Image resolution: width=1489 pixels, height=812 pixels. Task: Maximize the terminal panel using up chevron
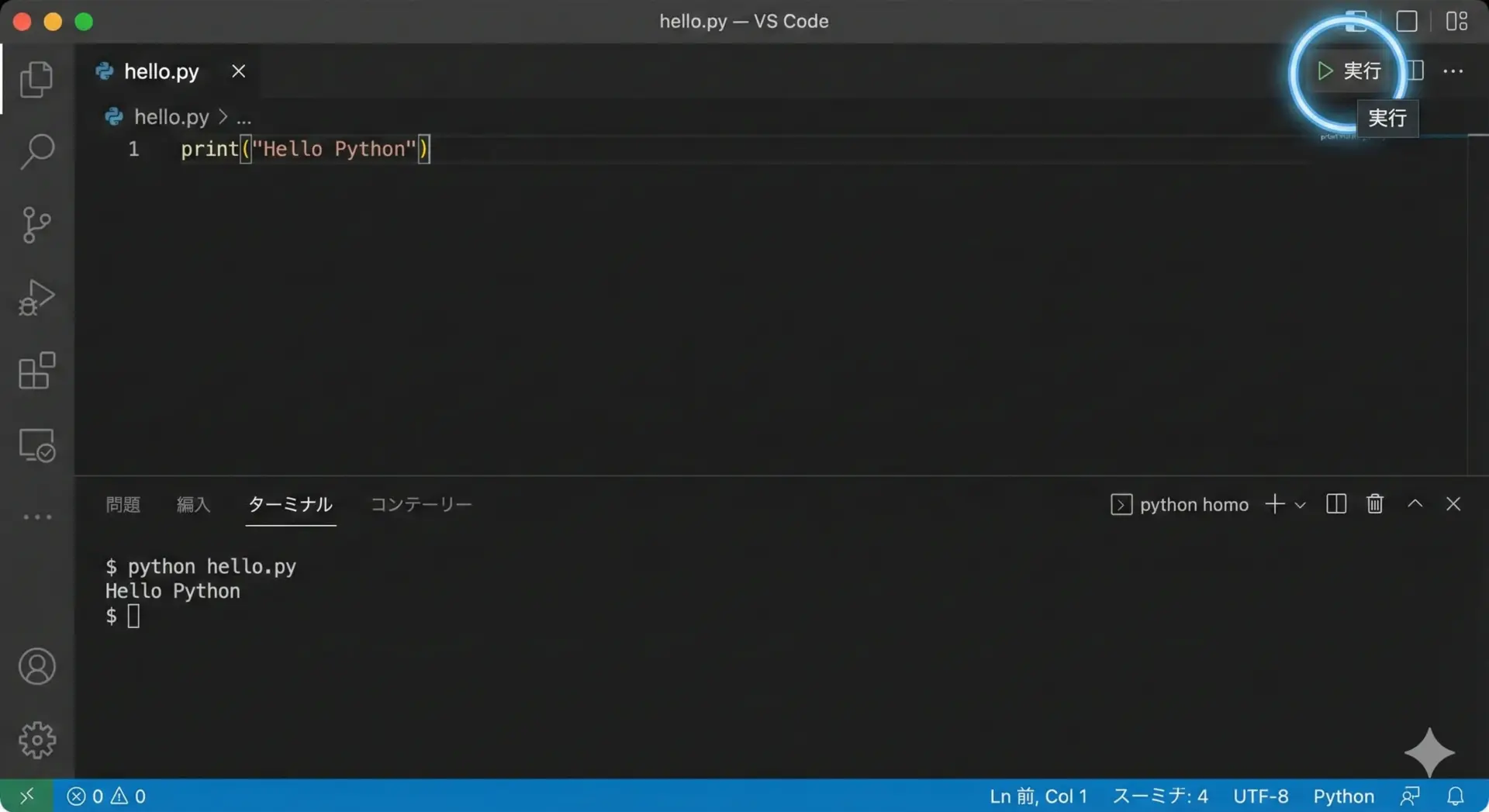pos(1415,504)
